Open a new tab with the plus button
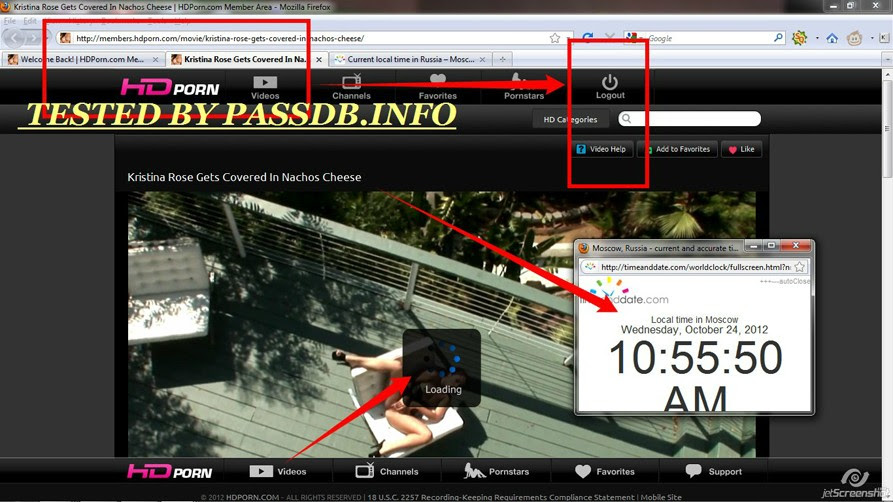 pyautogui.click(x=502, y=59)
